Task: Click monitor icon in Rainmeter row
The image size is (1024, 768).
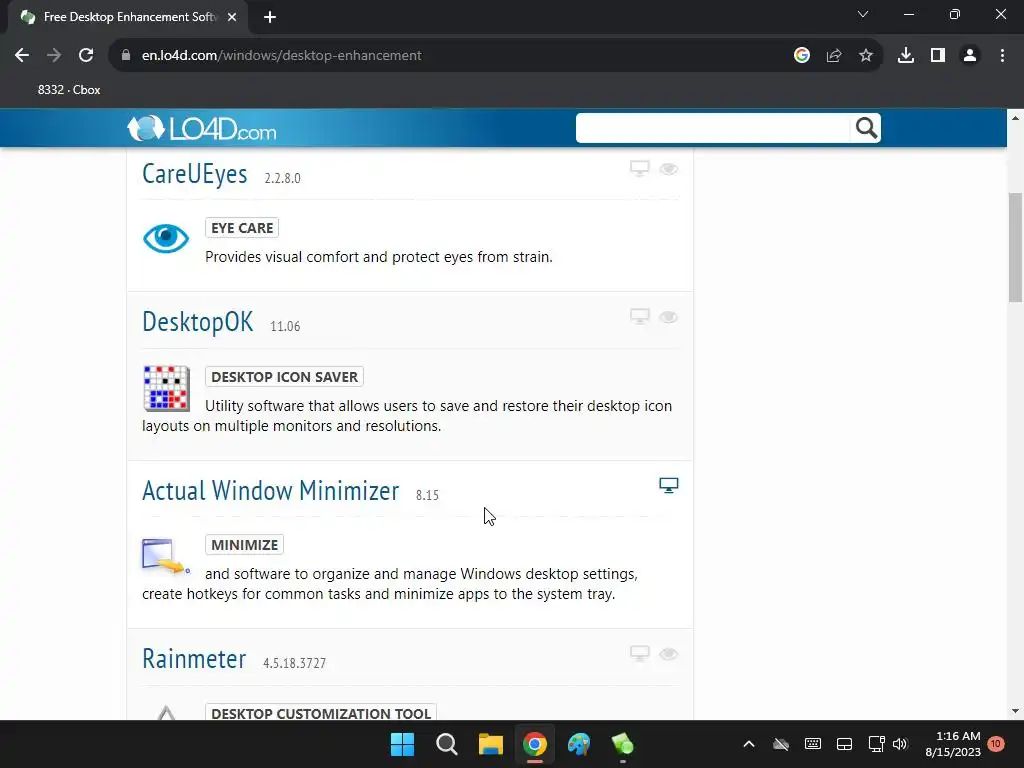Action: (639, 653)
